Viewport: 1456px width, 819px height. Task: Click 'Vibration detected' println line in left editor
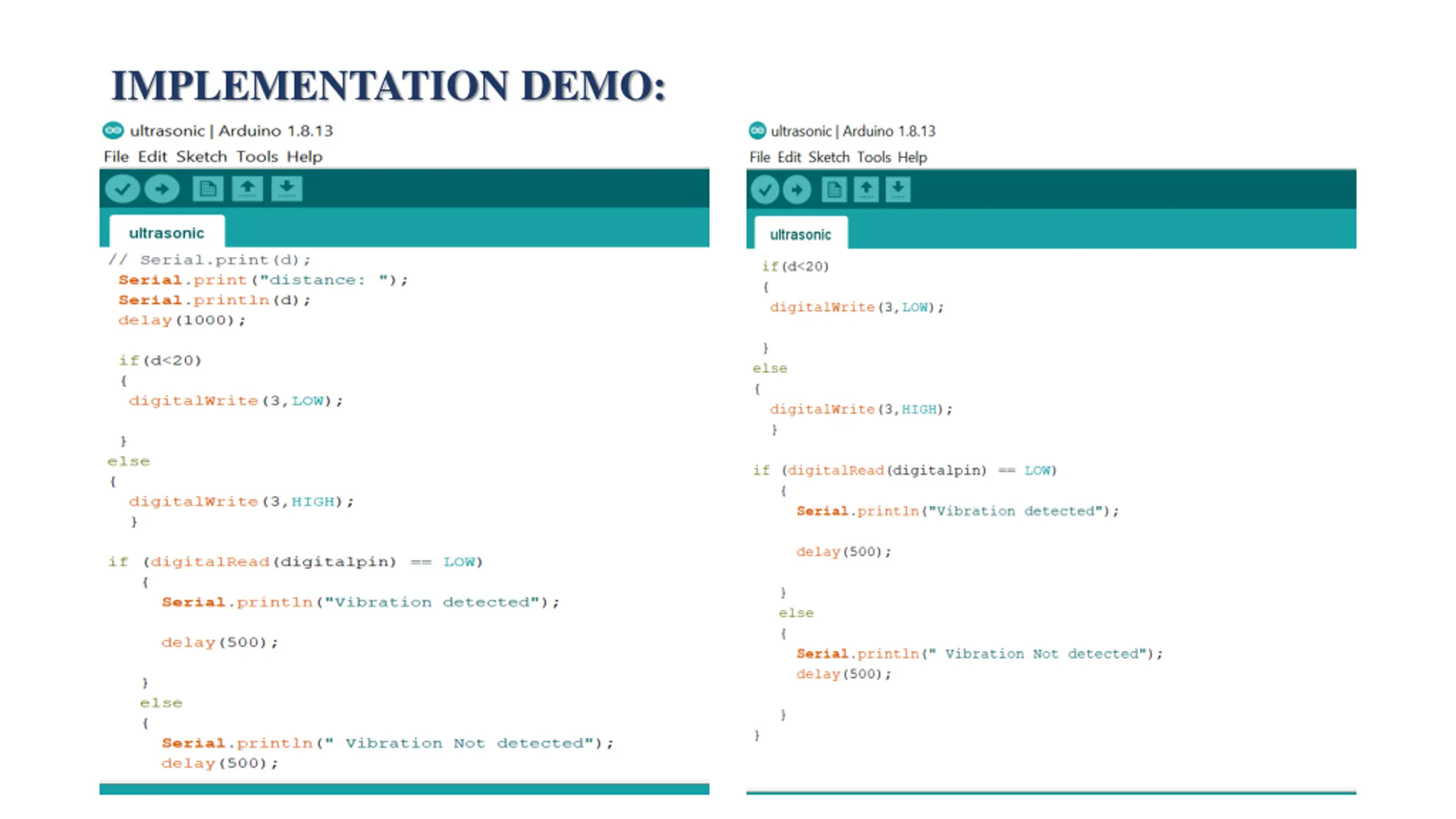[361, 602]
